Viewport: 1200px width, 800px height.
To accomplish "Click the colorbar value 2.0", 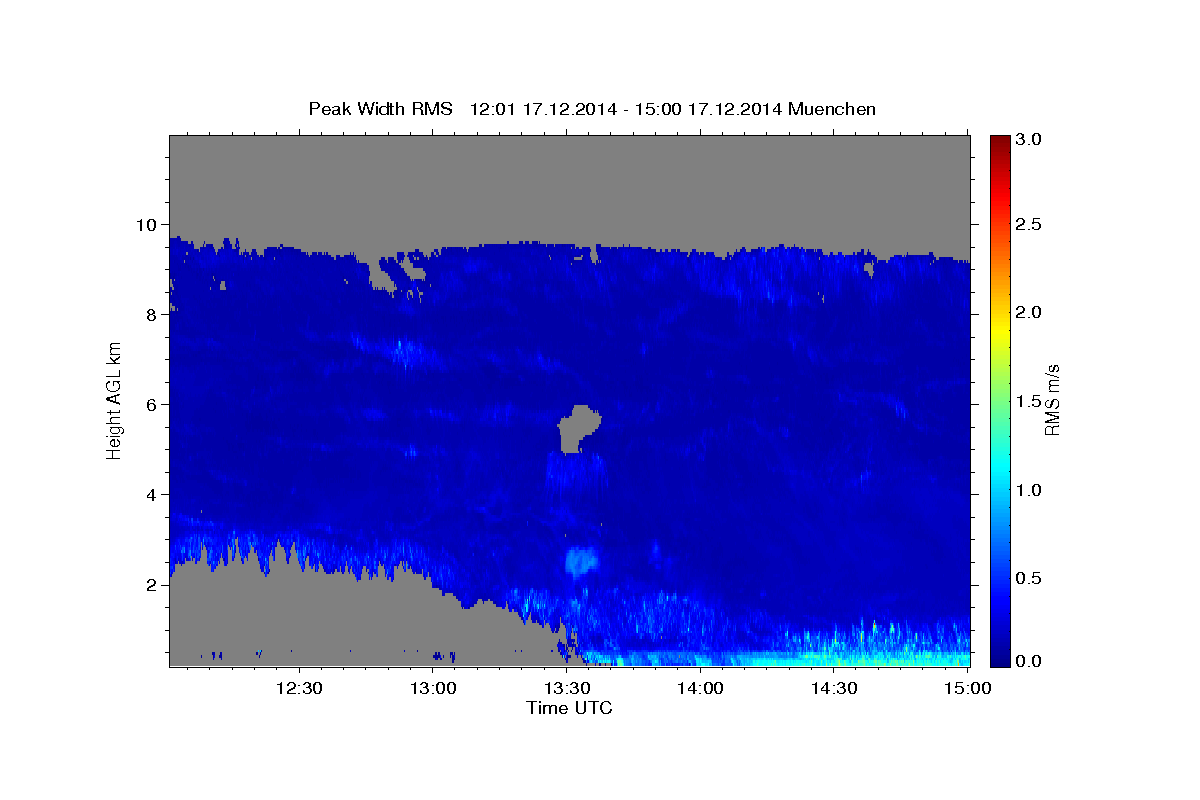I will coord(1030,313).
